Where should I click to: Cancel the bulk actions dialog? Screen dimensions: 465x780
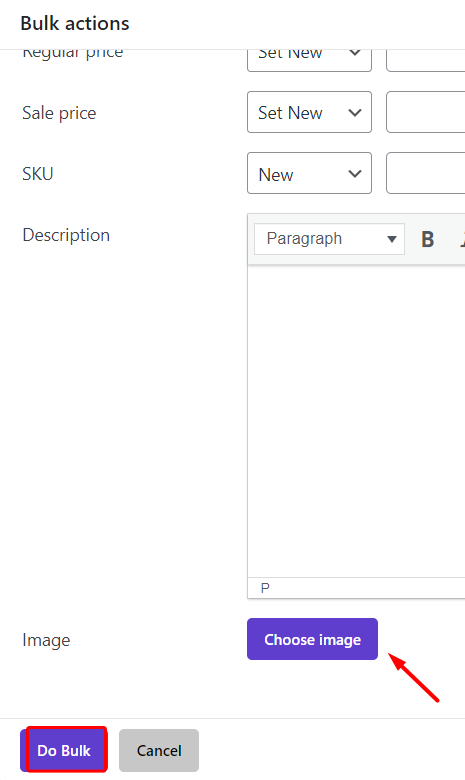(159, 751)
